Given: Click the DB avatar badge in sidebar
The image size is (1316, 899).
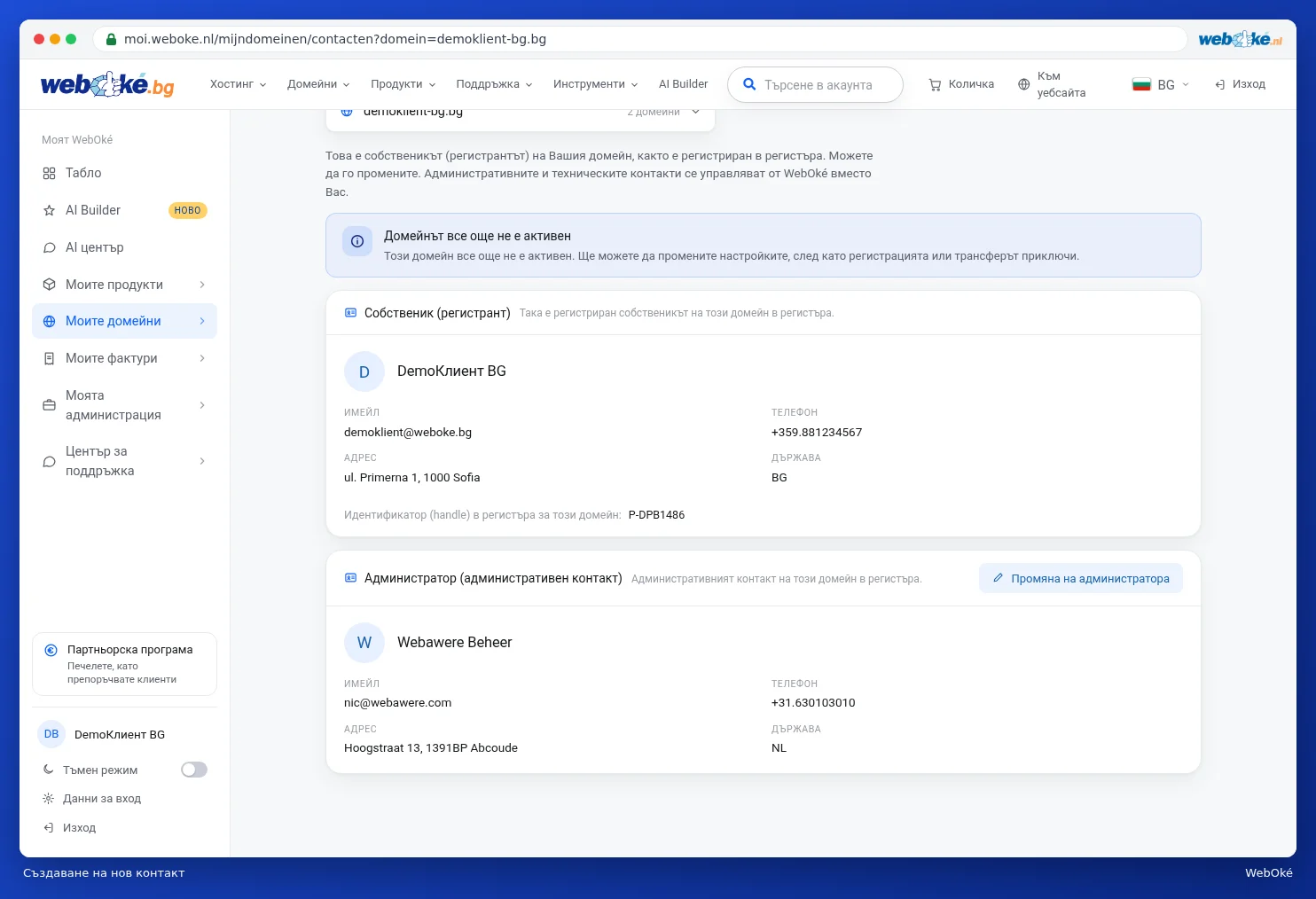Looking at the screenshot, I should 51,735.
